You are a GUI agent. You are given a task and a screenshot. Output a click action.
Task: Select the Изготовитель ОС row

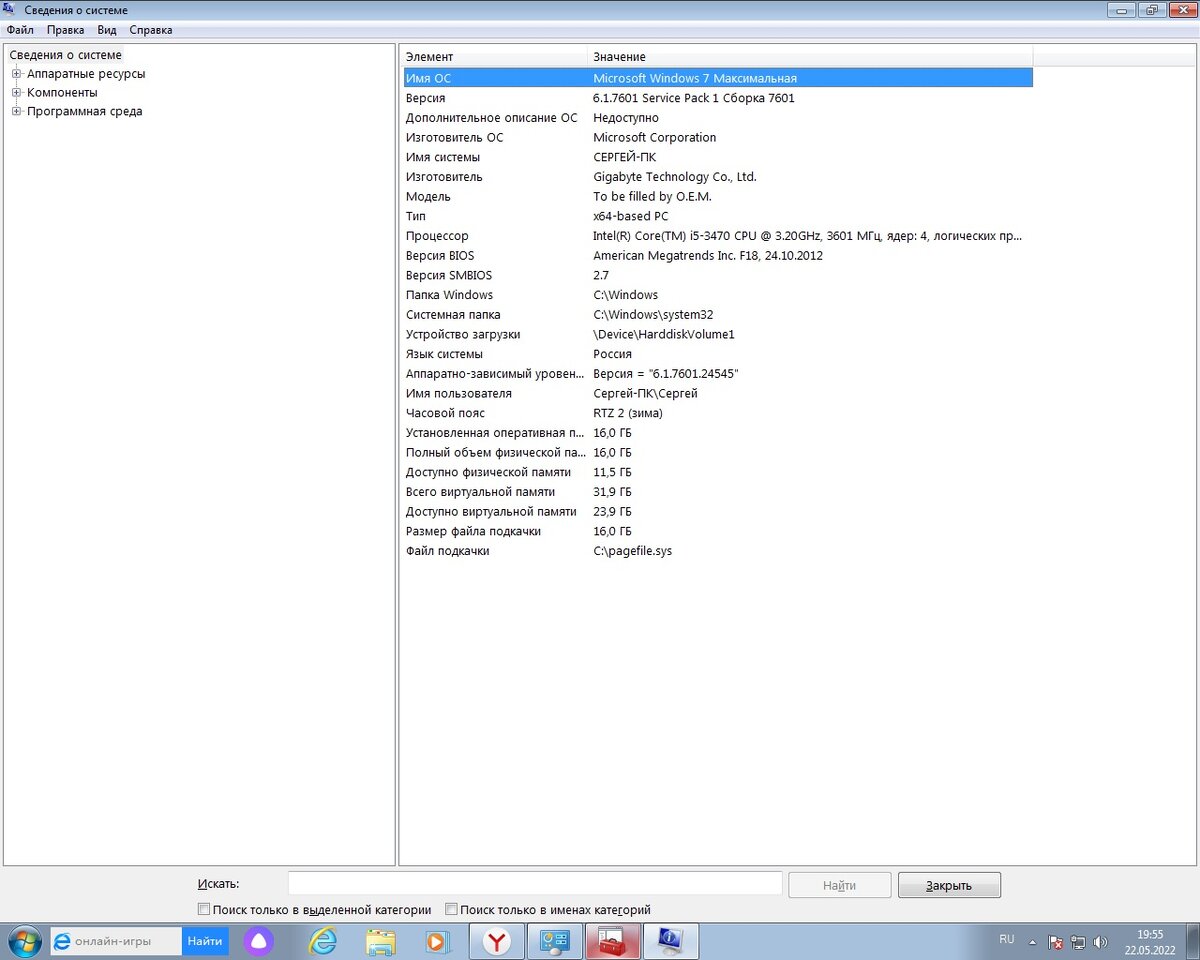pos(717,137)
